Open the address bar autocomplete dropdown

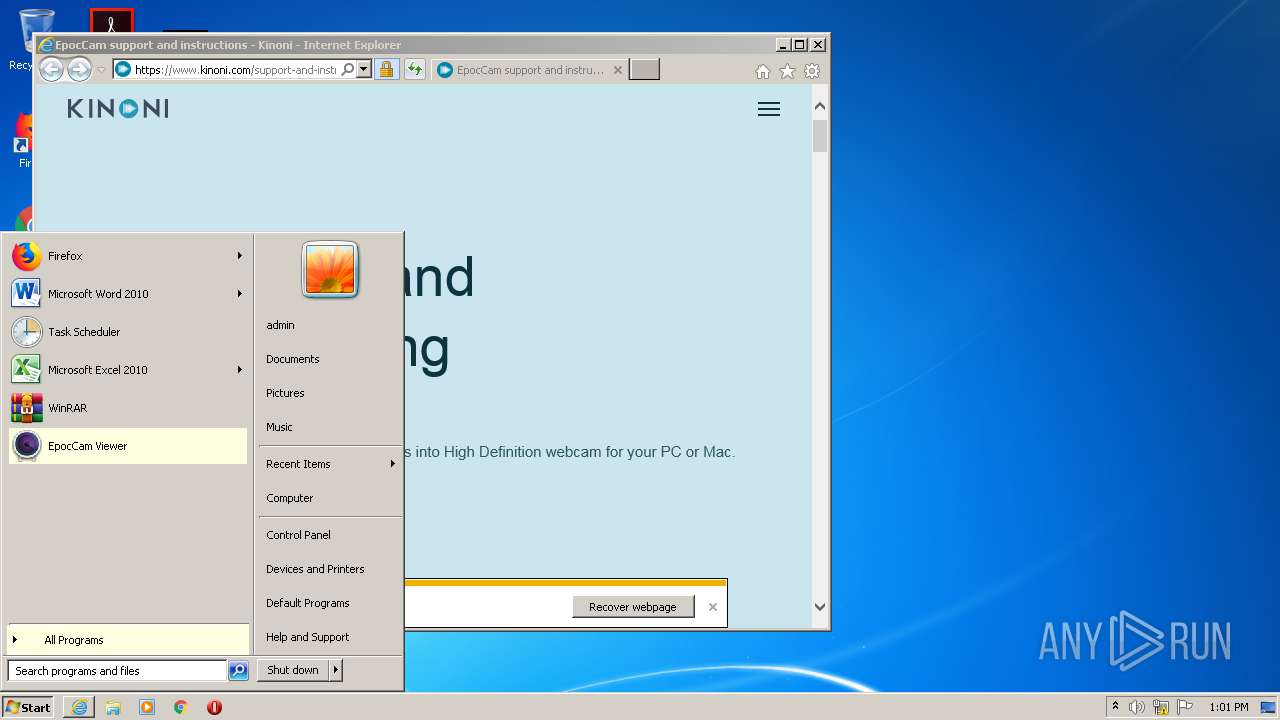[x=364, y=70]
